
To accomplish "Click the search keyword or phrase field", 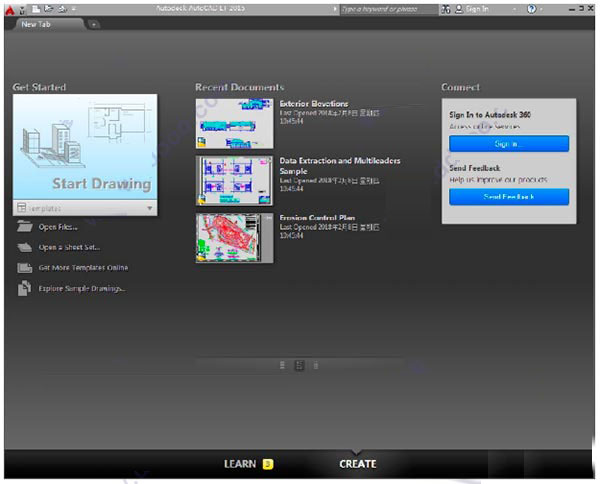I will pos(389,9).
